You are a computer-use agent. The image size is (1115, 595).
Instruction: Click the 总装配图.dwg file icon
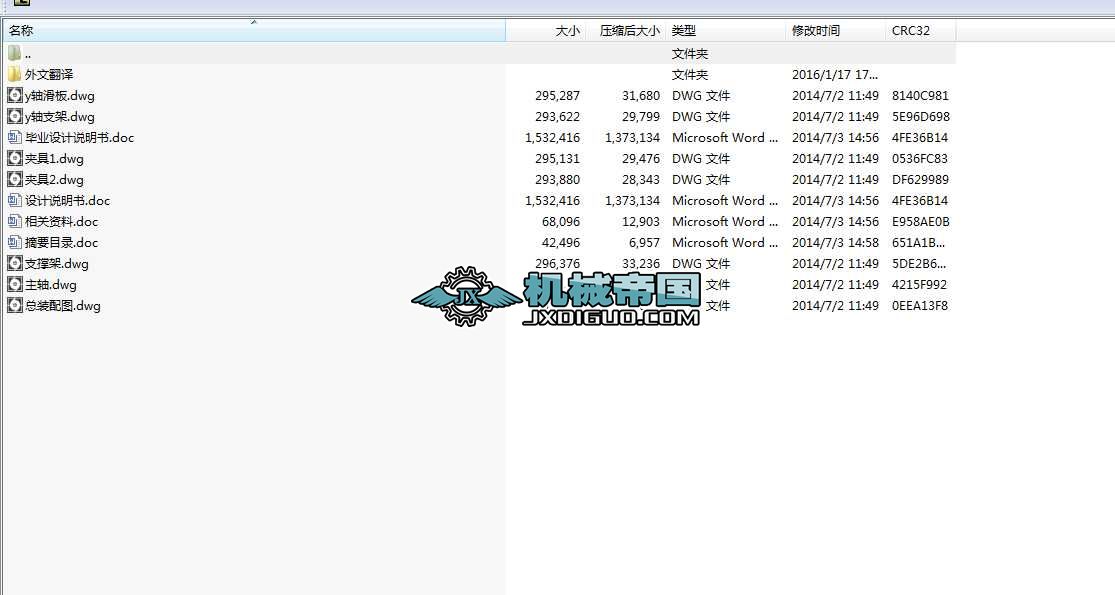(14, 305)
